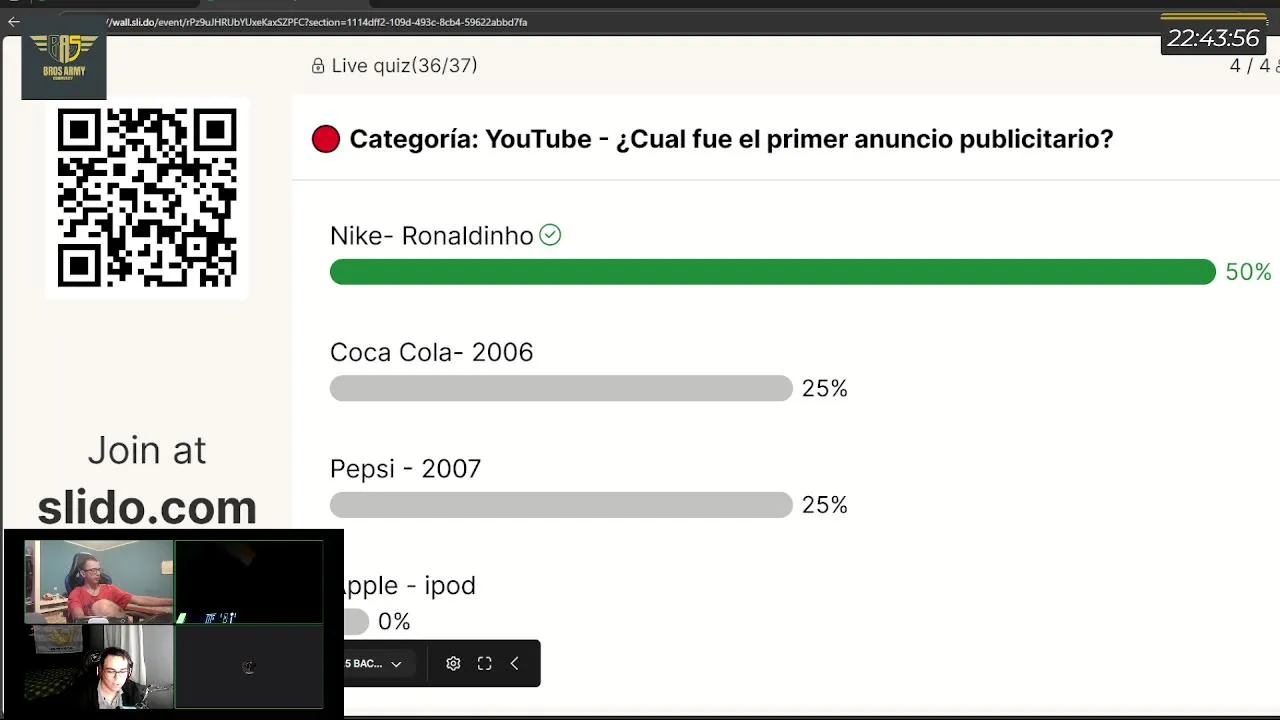Click the green correct-answer checkmark icon
Image resolution: width=1280 pixels, height=720 pixels.
point(550,235)
